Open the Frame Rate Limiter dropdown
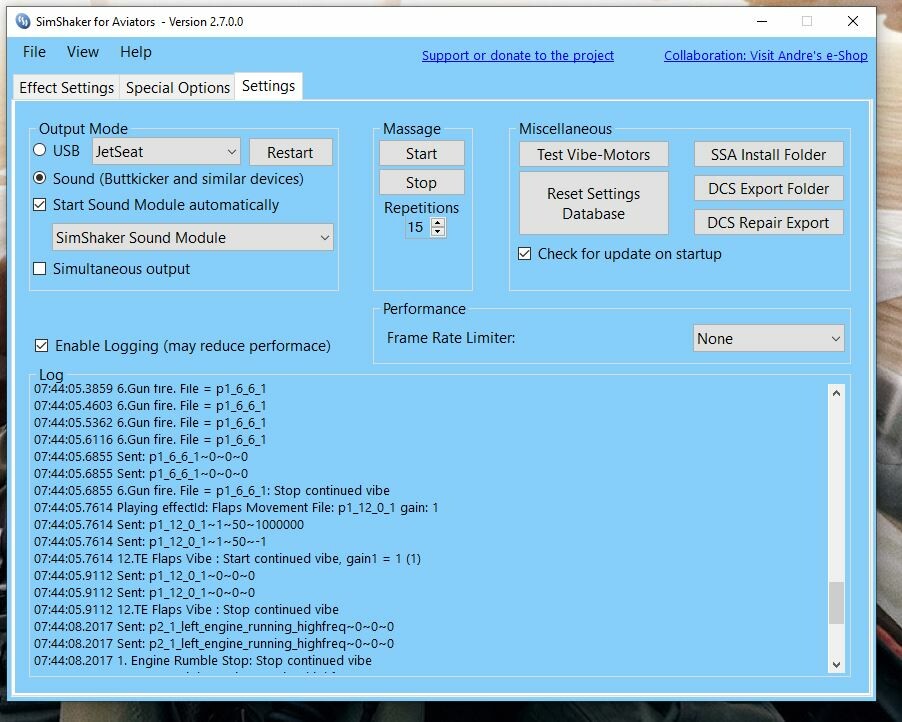 769,338
